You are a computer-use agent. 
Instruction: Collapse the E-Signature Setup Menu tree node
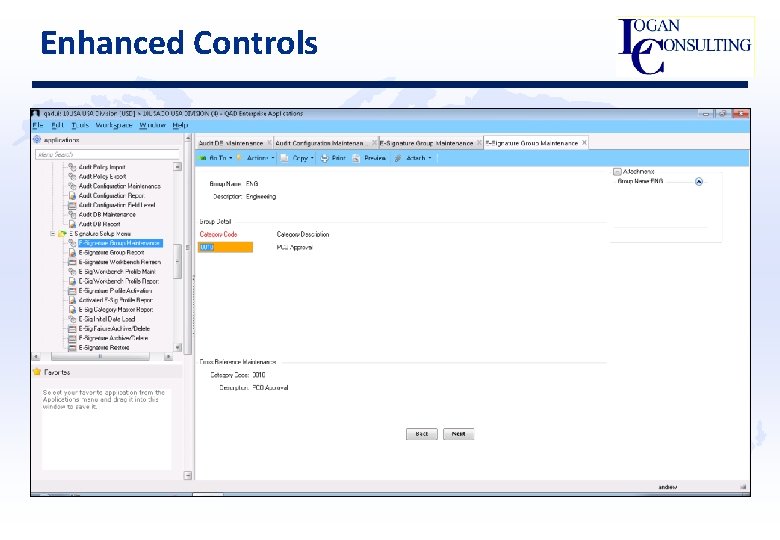53,234
